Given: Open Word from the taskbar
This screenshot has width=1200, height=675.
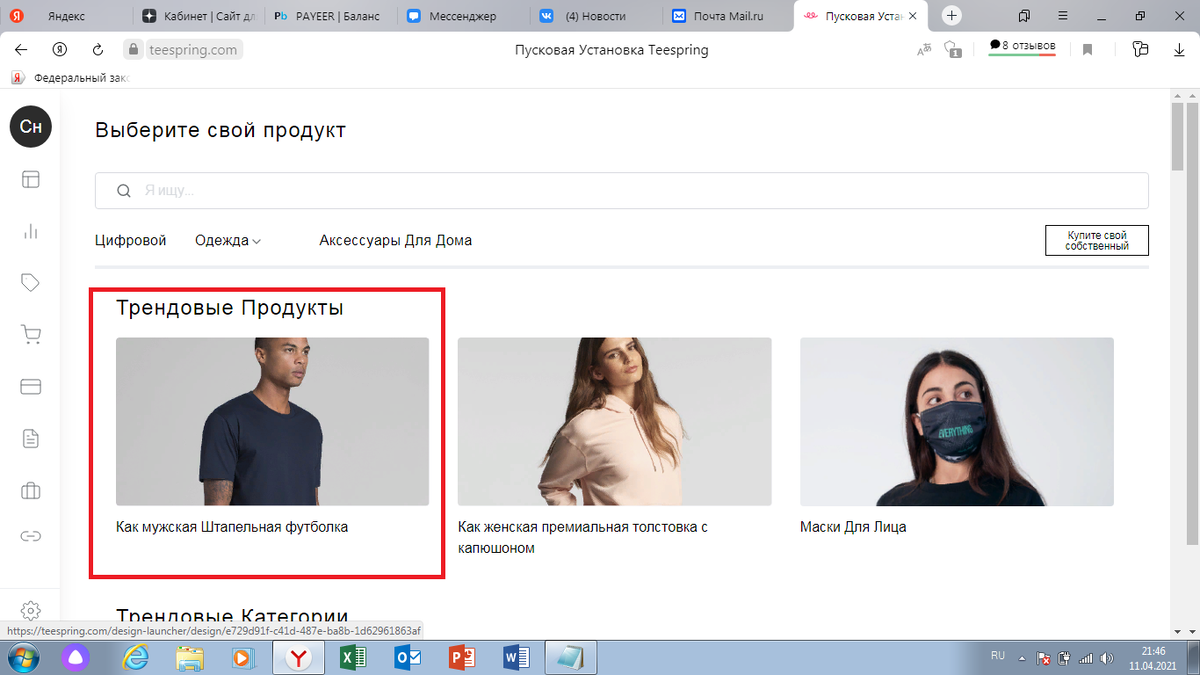Looking at the screenshot, I should tap(516, 657).
